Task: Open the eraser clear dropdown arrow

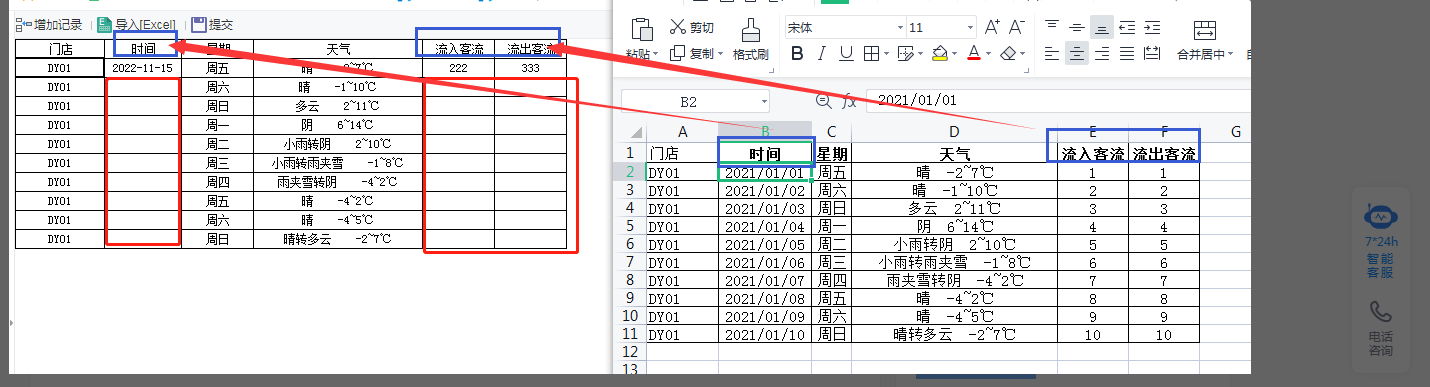Action: (x=1023, y=54)
